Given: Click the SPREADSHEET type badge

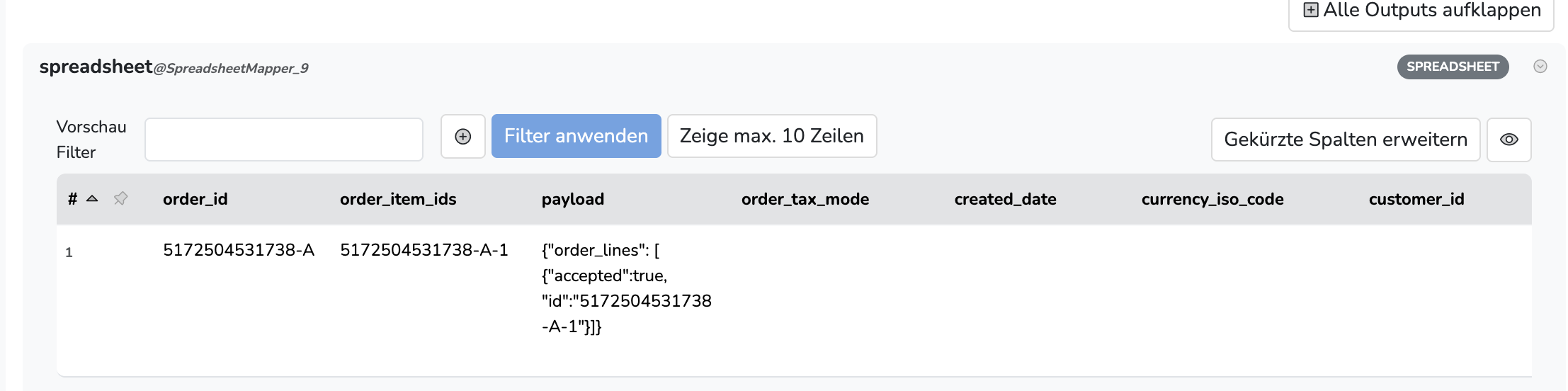Looking at the screenshot, I should [x=1453, y=67].
